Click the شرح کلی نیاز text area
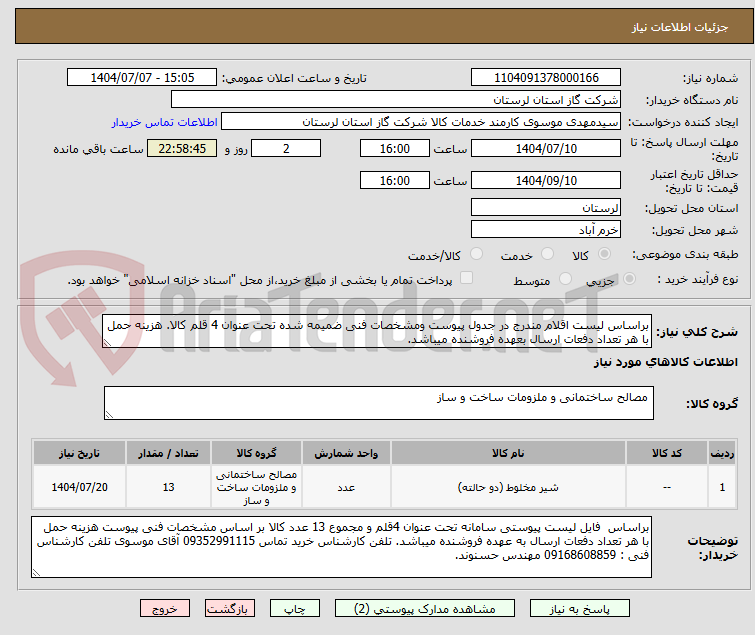The width and height of the screenshot is (755, 635). pyautogui.click(x=377, y=332)
